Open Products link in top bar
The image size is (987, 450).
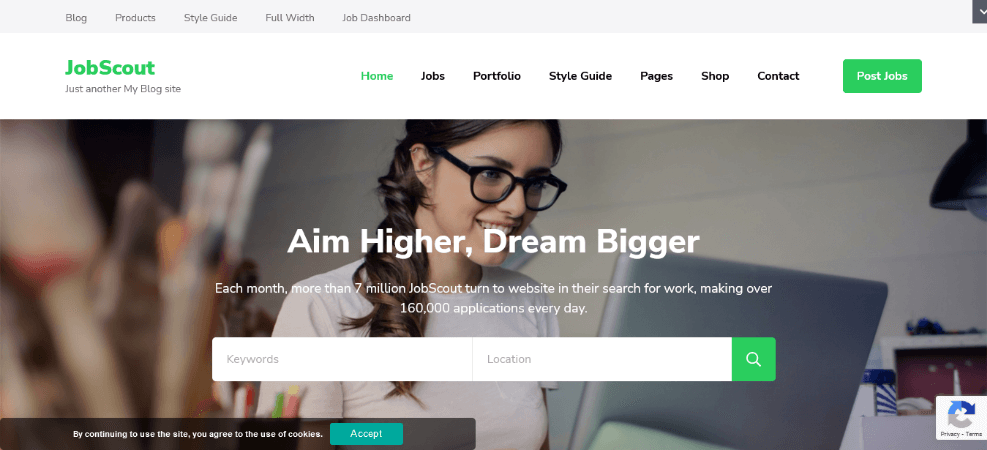[135, 18]
